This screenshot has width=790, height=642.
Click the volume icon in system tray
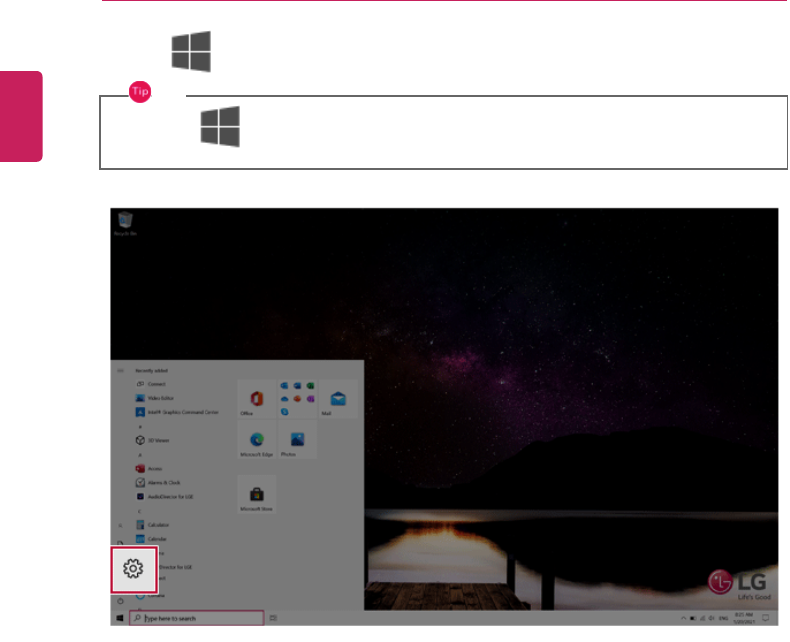coord(711,618)
